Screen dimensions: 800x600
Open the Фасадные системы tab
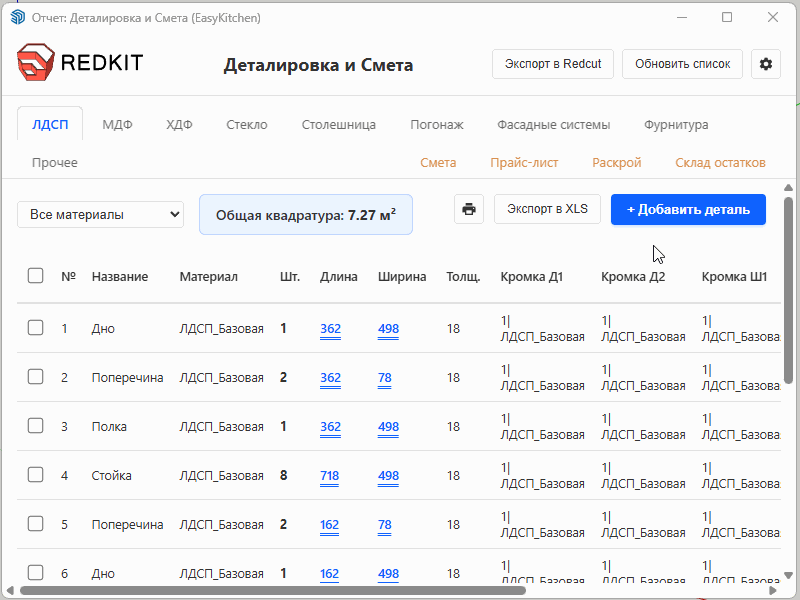pyautogui.click(x=554, y=124)
